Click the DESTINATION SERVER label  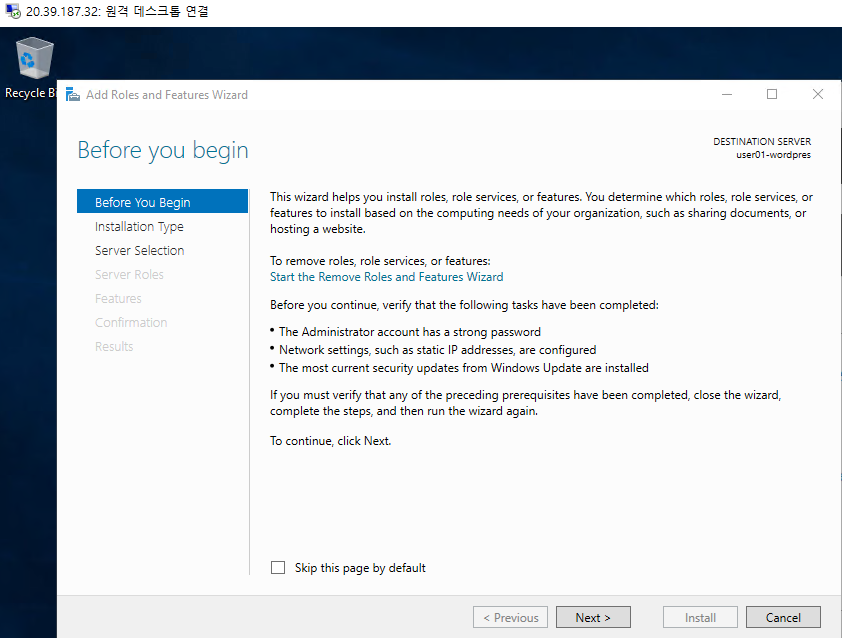(x=762, y=142)
